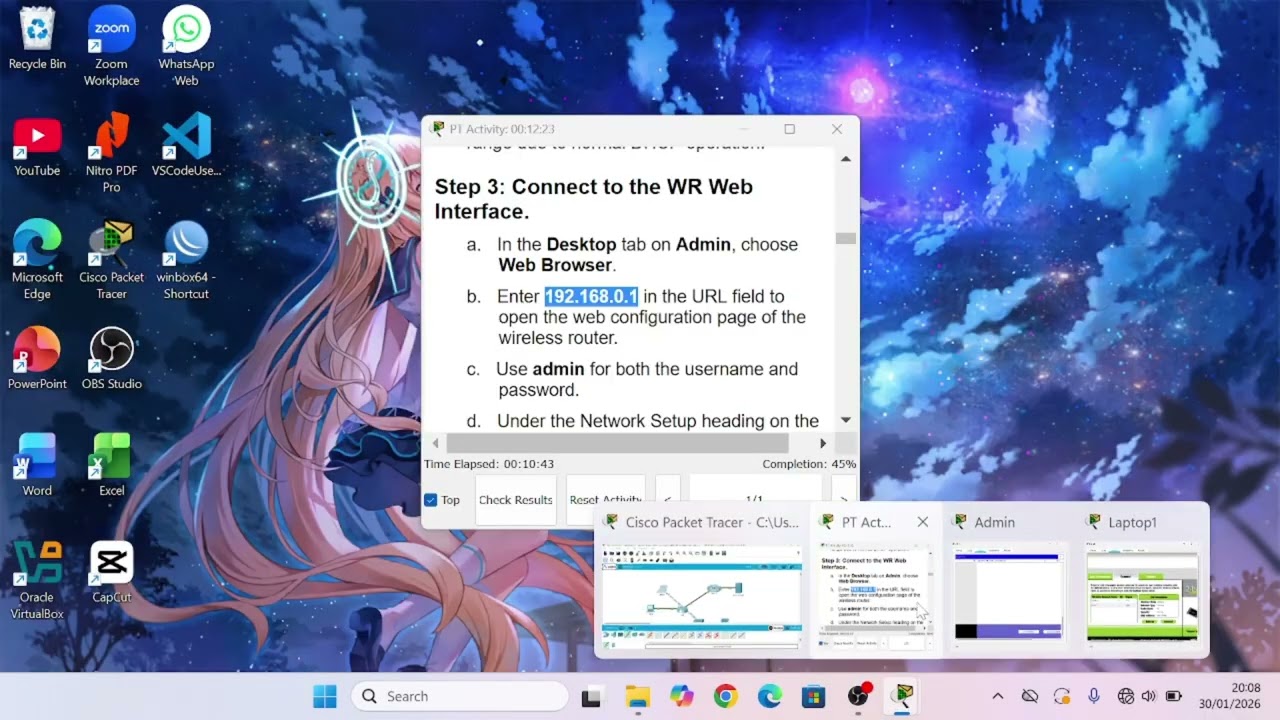Launch Oracle VirtualBox from the desktop
The width and height of the screenshot is (1280, 720).
[37, 580]
